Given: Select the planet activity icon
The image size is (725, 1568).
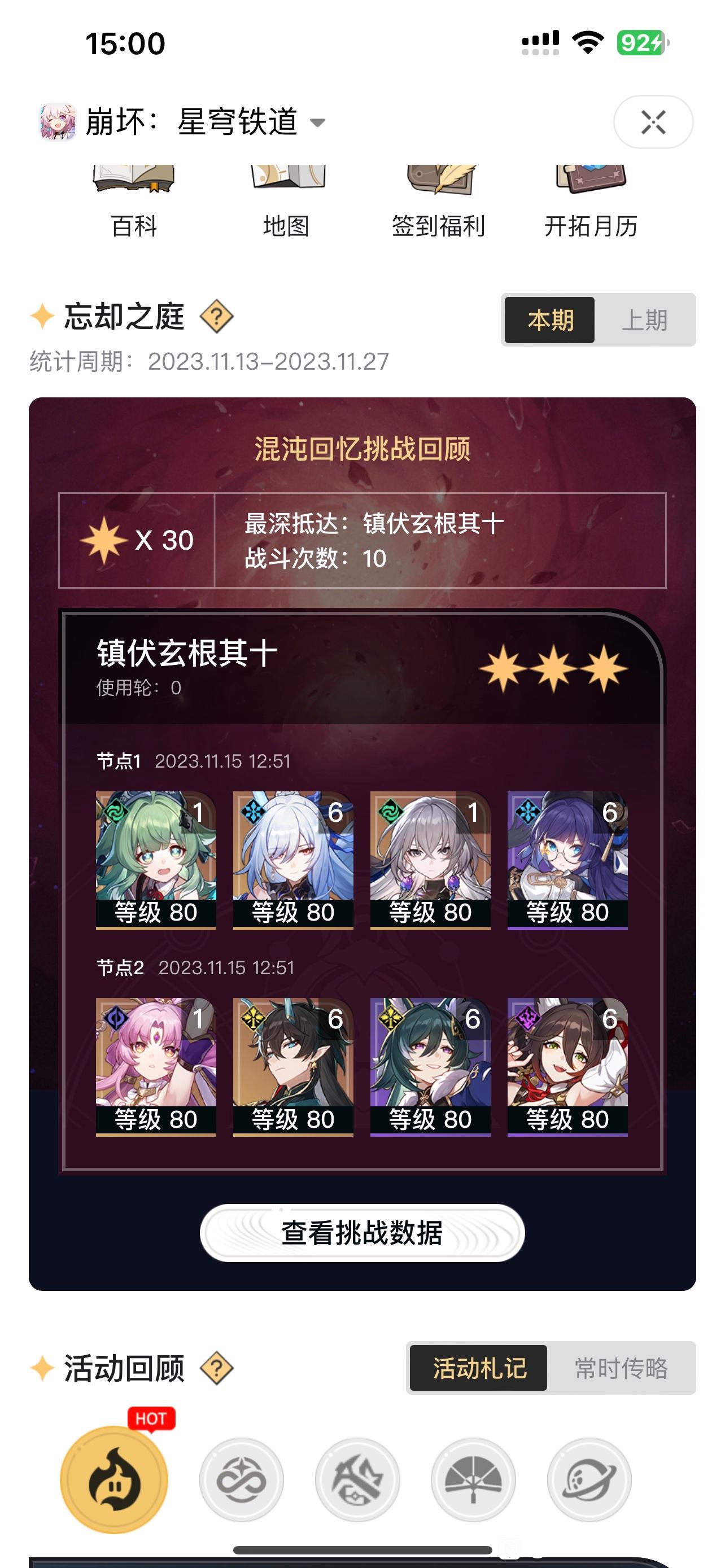Looking at the screenshot, I should tap(589, 1479).
